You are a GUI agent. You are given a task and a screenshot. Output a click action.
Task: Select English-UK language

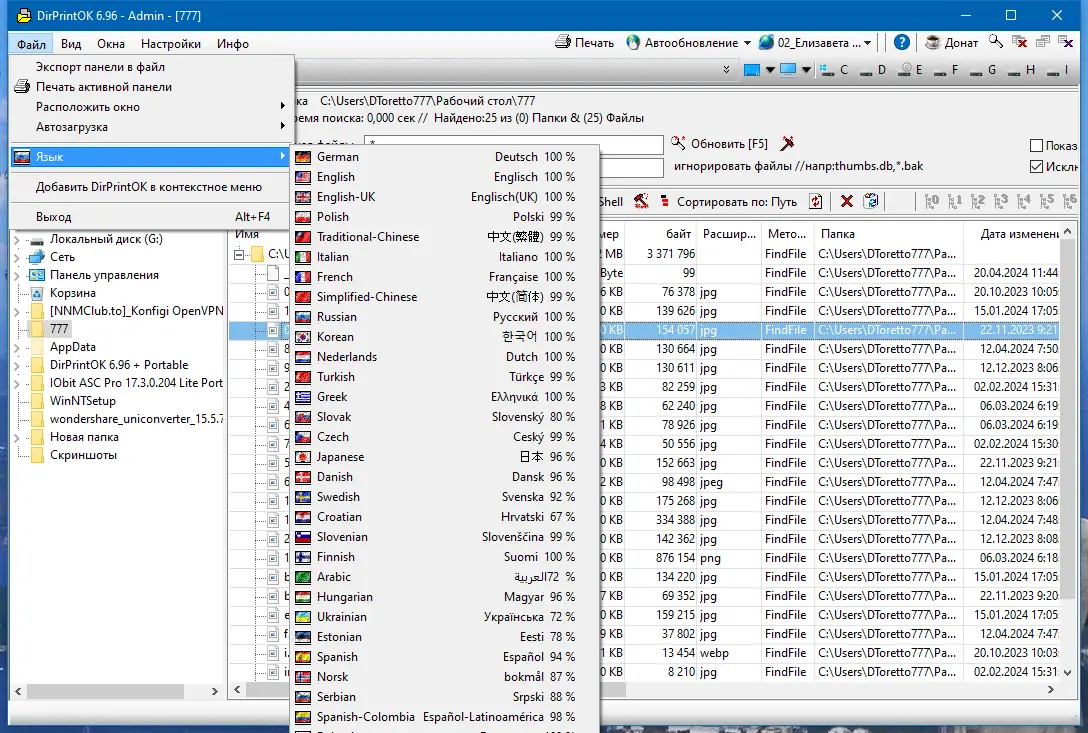coord(444,197)
